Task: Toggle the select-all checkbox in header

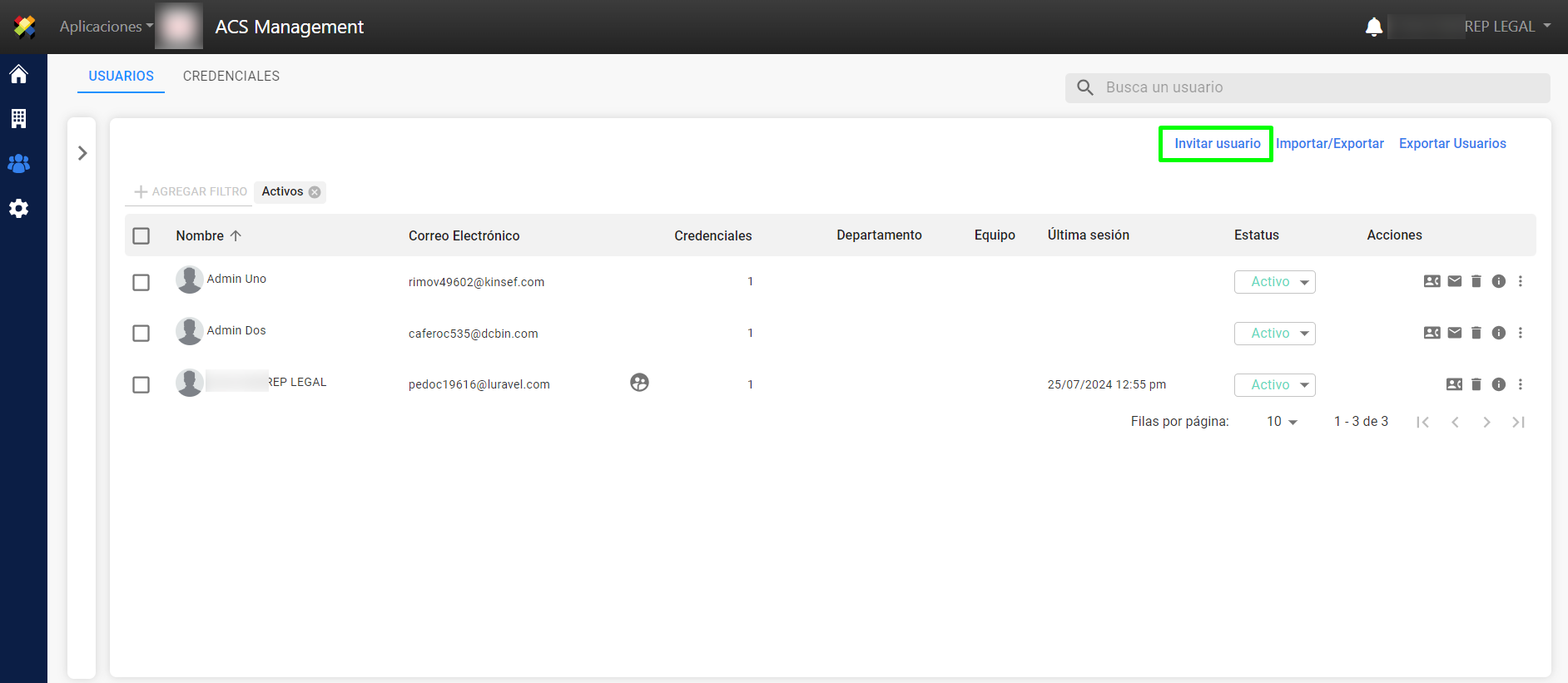Action: click(x=141, y=235)
